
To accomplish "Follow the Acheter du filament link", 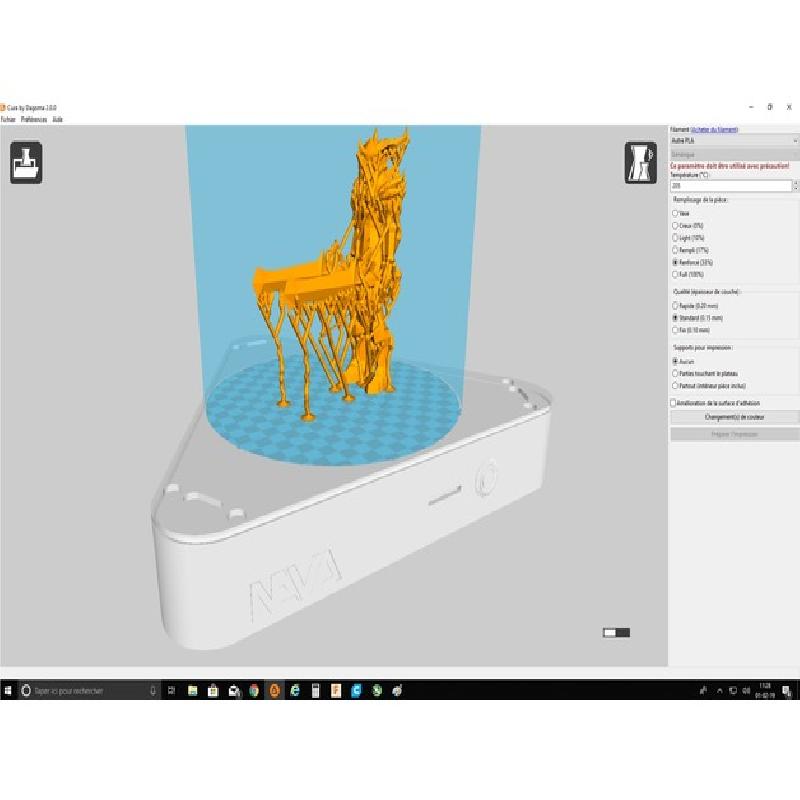I will click(714, 129).
